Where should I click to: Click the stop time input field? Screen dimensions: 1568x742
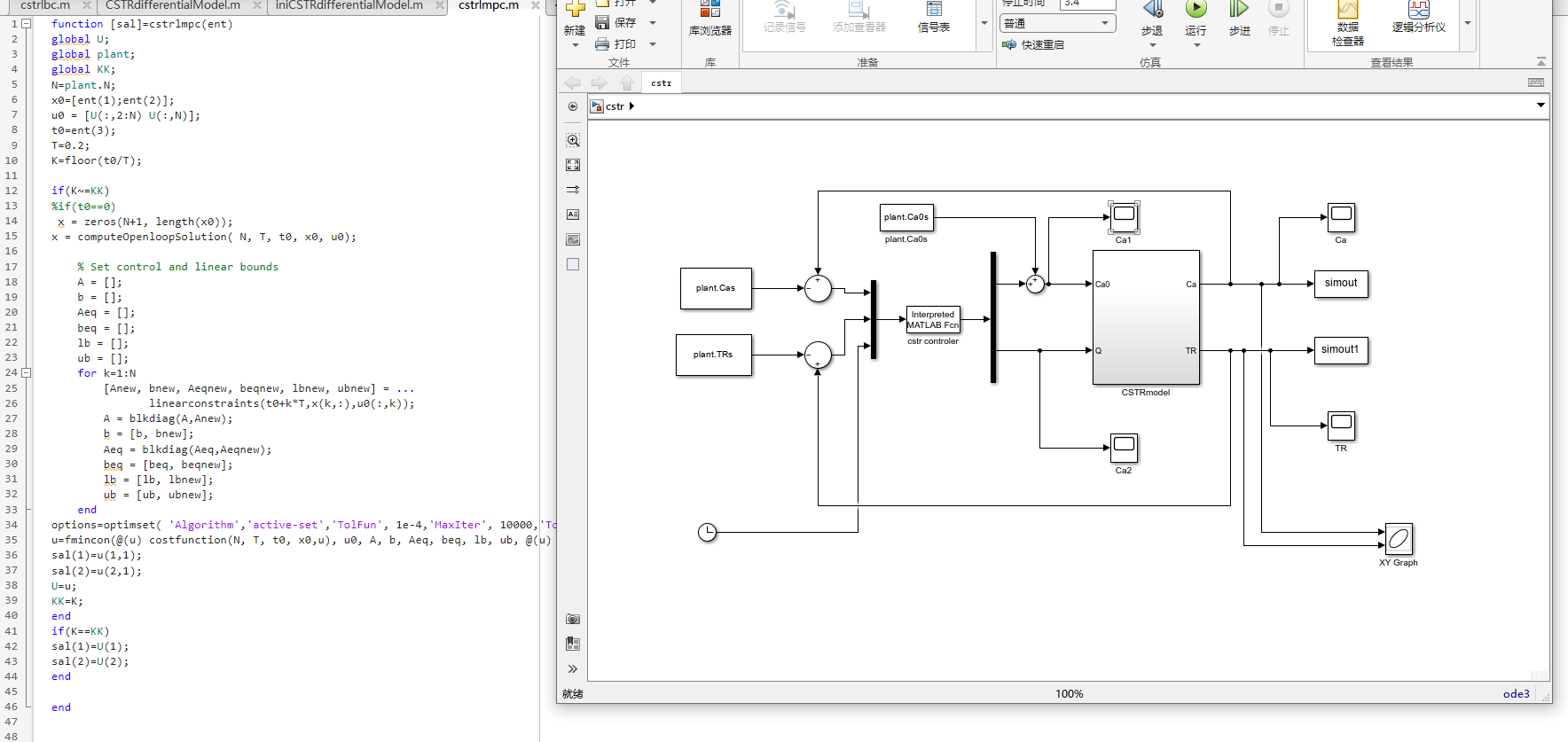pyautogui.click(x=1086, y=4)
